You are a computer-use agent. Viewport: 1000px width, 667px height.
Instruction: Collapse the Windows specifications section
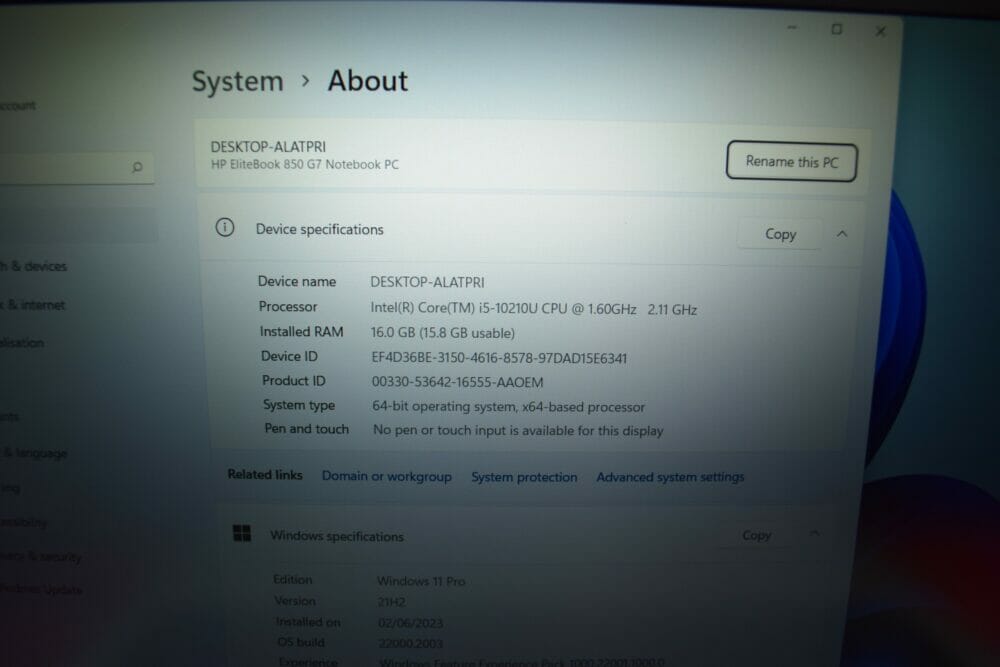[x=814, y=533]
